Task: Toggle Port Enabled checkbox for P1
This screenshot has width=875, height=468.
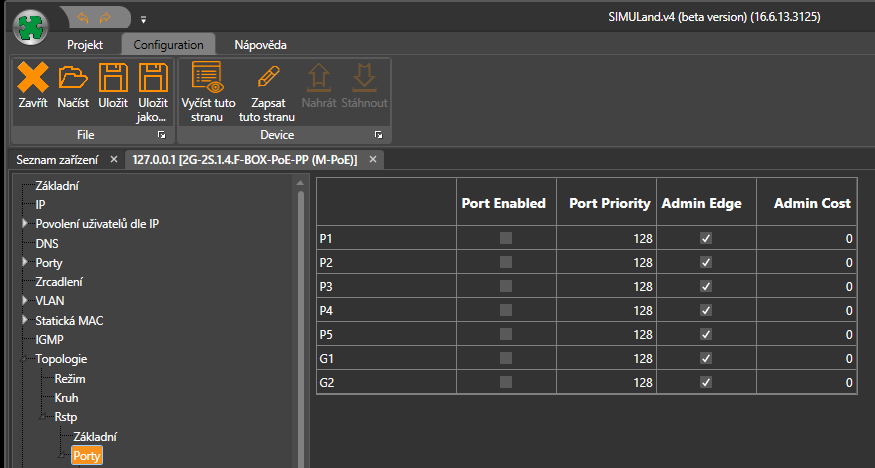Action: (506, 238)
